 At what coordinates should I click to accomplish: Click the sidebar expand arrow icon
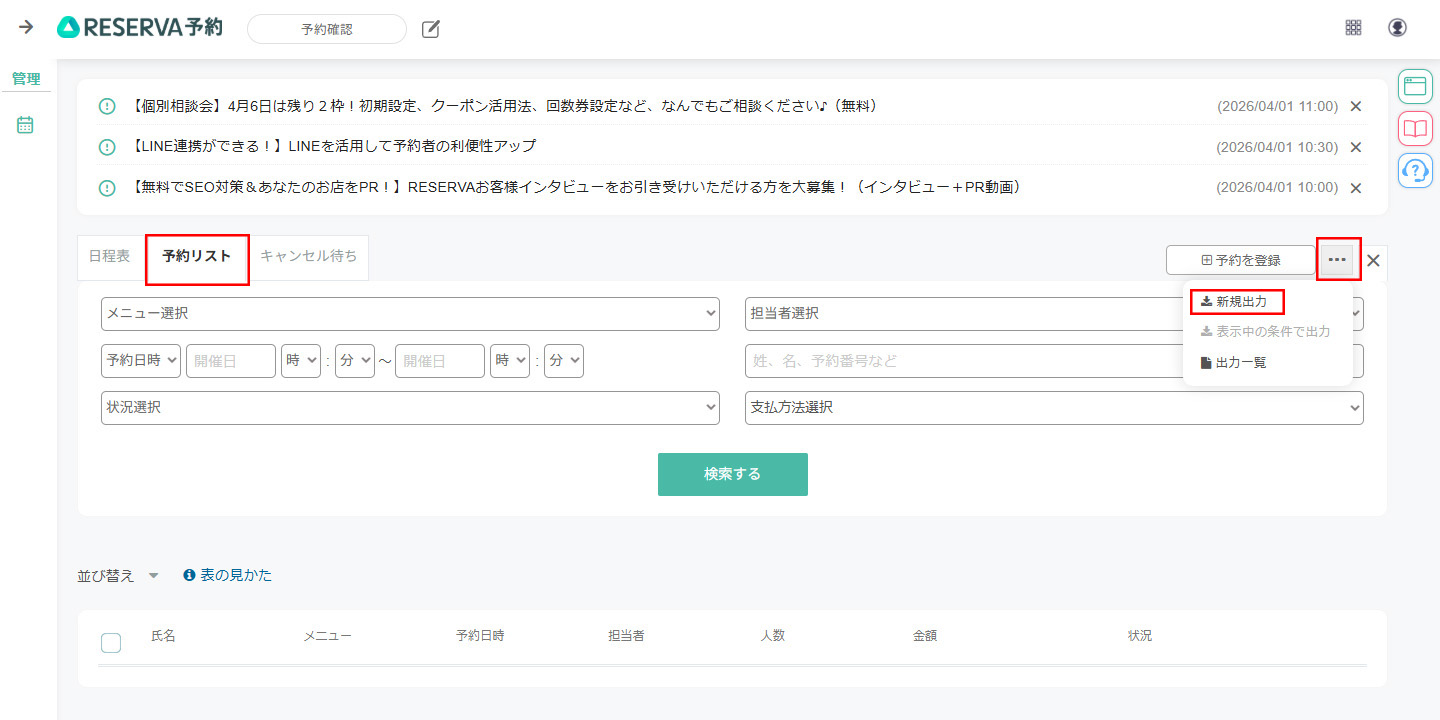(27, 27)
